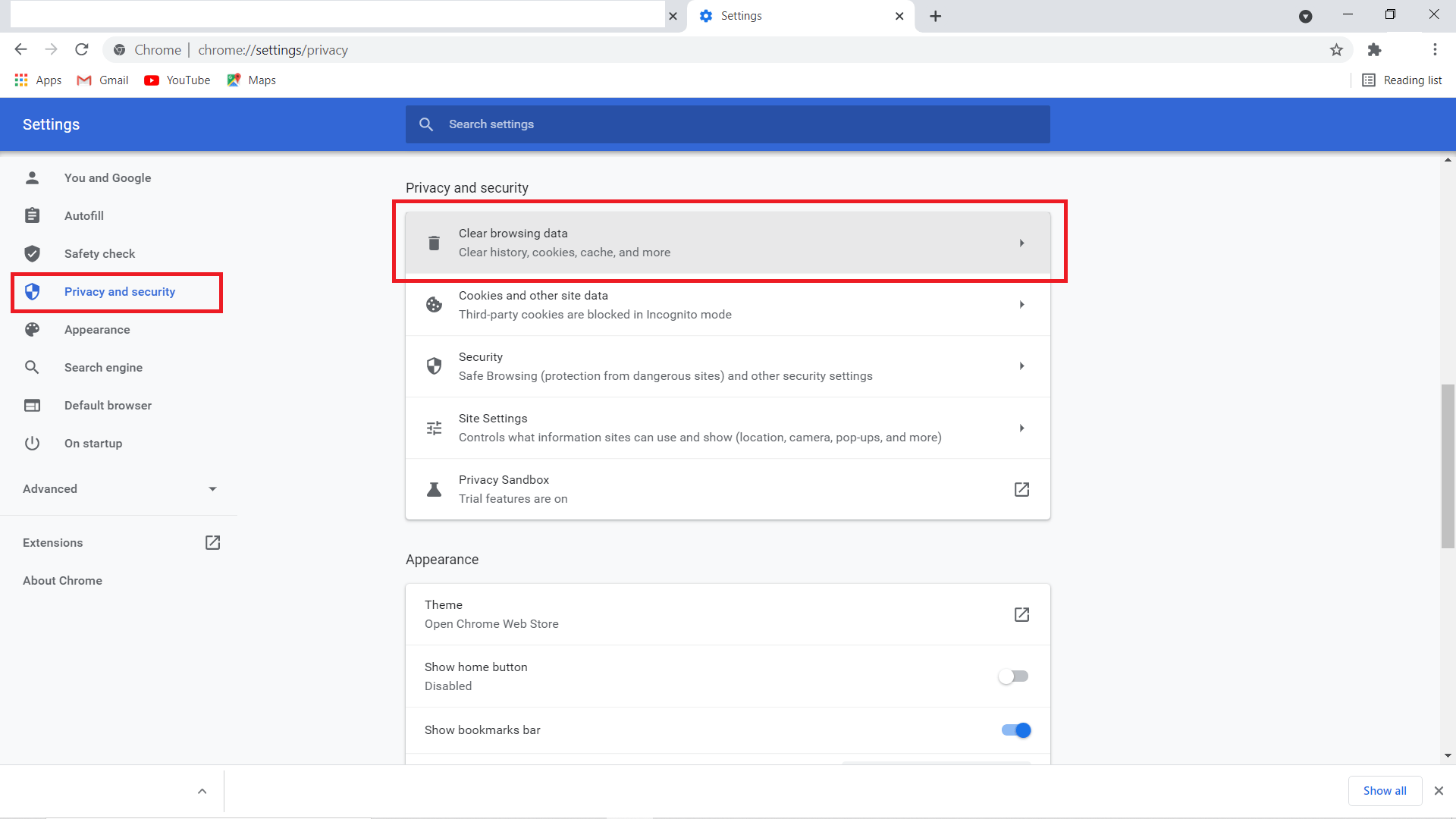Image resolution: width=1456 pixels, height=819 pixels.
Task: Click the site info icon in address bar
Action: pyautogui.click(x=119, y=50)
